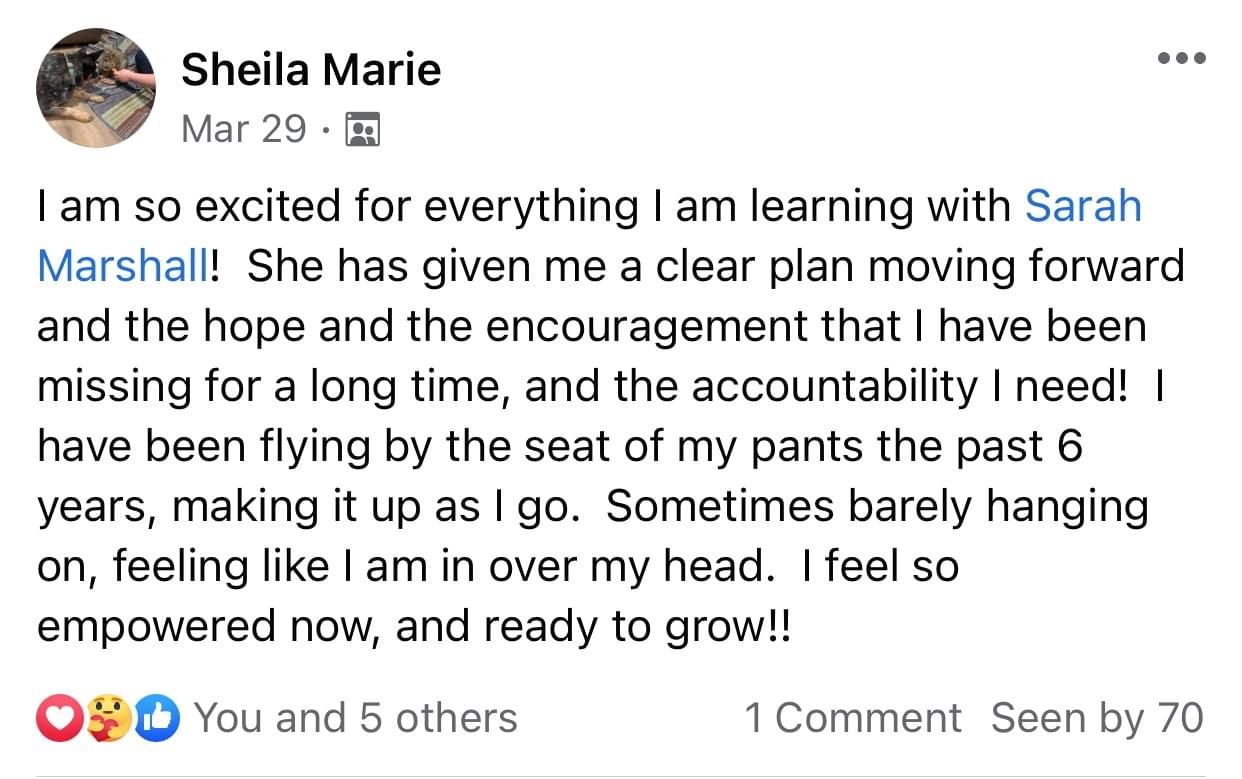The width and height of the screenshot is (1242, 779).
Task: View the "You and 5 others" reactions
Action: point(355,719)
